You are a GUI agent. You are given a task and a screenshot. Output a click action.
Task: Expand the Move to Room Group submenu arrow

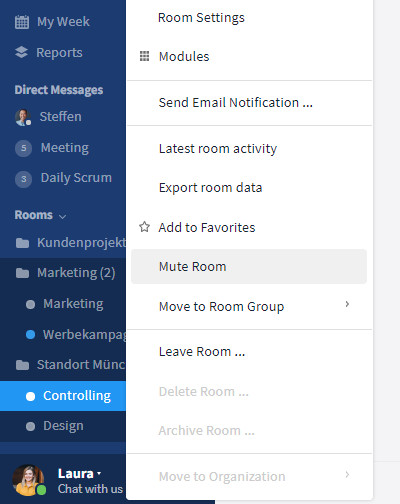pyautogui.click(x=347, y=304)
